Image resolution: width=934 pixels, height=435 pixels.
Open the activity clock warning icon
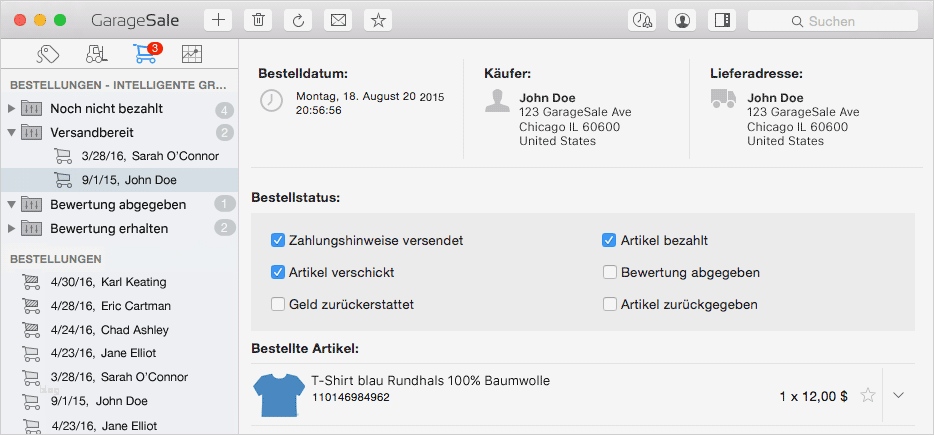coord(642,20)
